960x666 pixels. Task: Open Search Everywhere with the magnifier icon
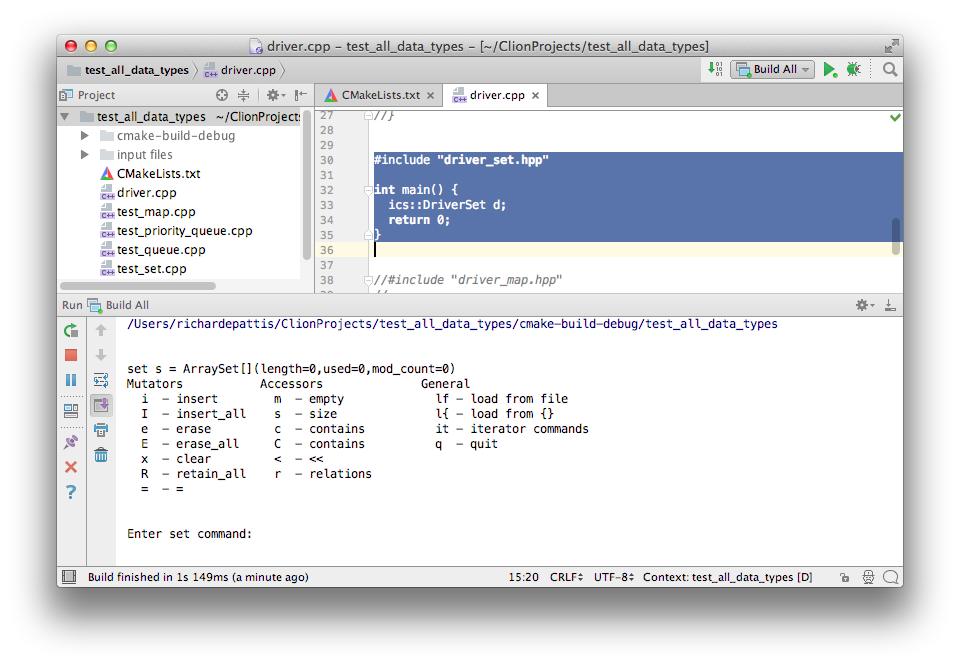click(x=890, y=69)
